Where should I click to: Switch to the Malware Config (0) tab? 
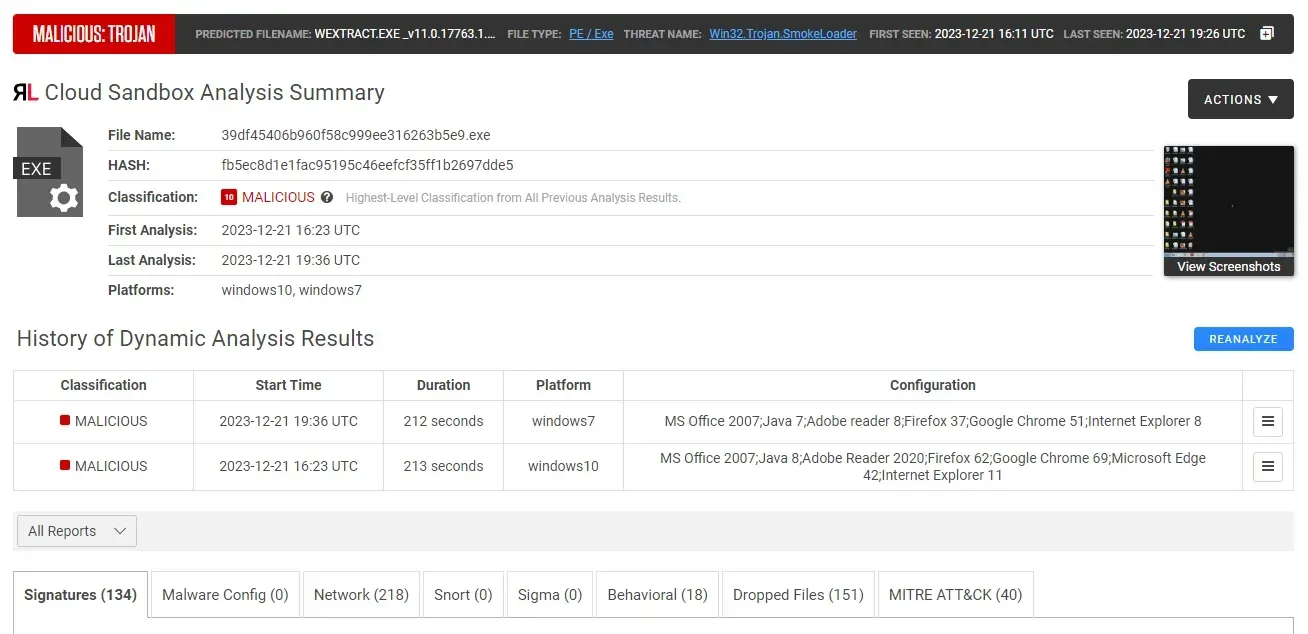pyautogui.click(x=224, y=594)
